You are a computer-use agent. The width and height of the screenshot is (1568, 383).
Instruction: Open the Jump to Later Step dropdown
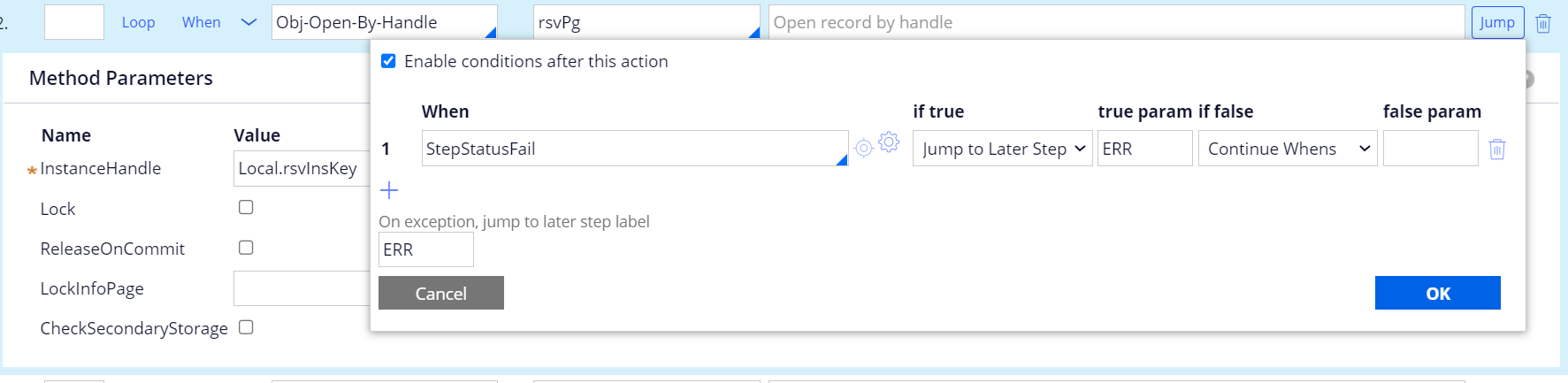coord(1002,149)
